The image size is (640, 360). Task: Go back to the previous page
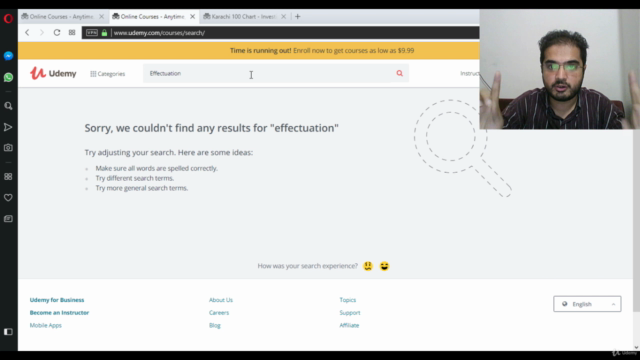[x=27, y=33]
